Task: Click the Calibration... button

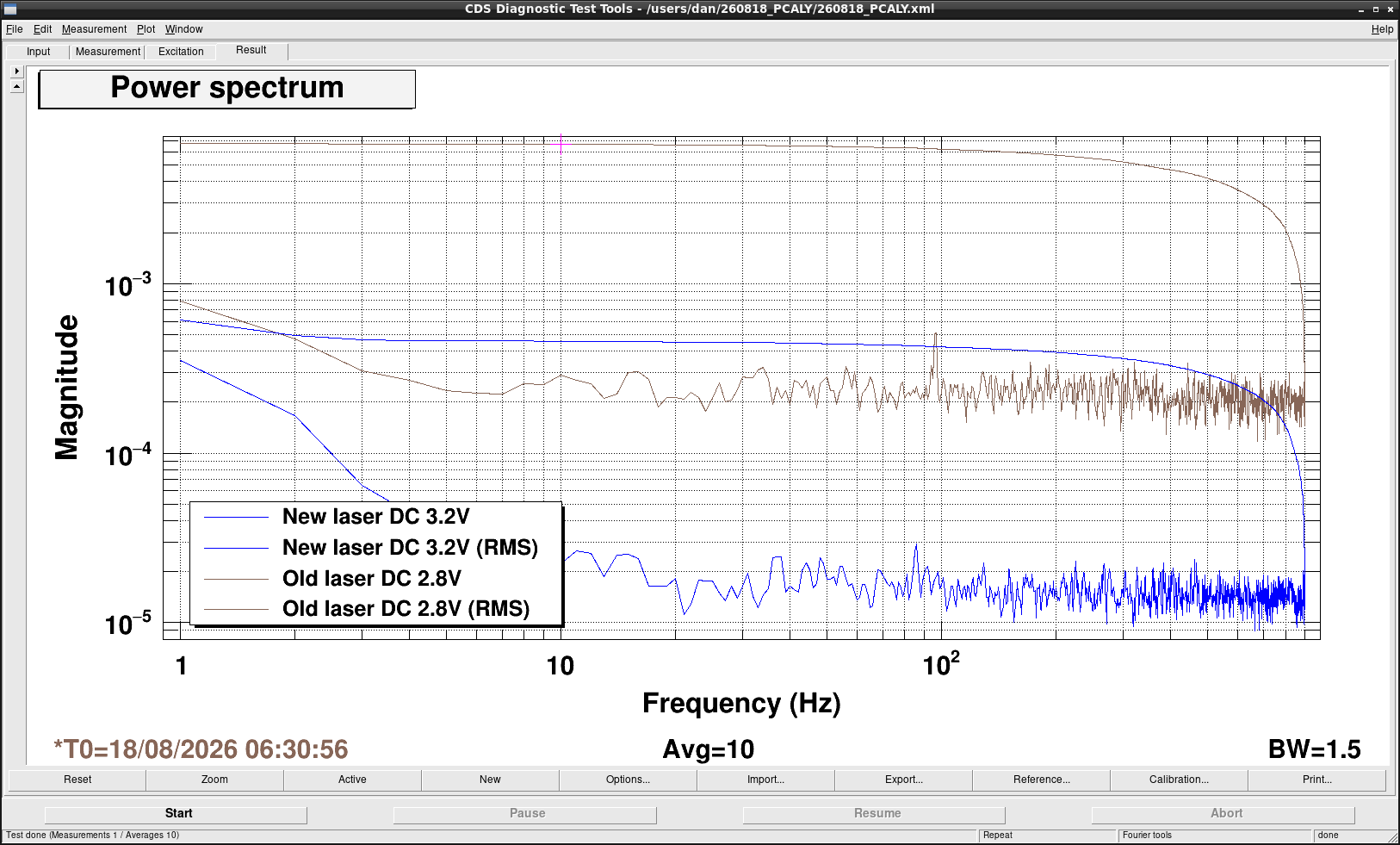Action: pos(1179,780)
